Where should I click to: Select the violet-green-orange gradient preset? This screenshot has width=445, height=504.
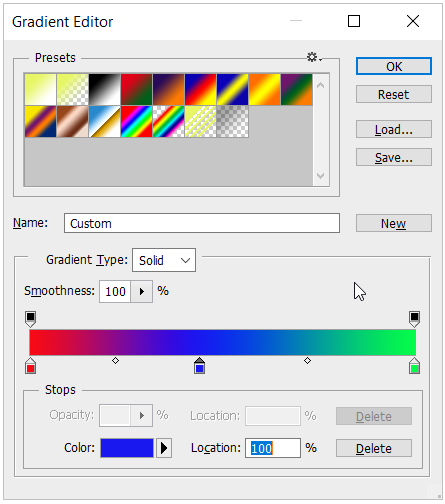click(x=297, y=89)
